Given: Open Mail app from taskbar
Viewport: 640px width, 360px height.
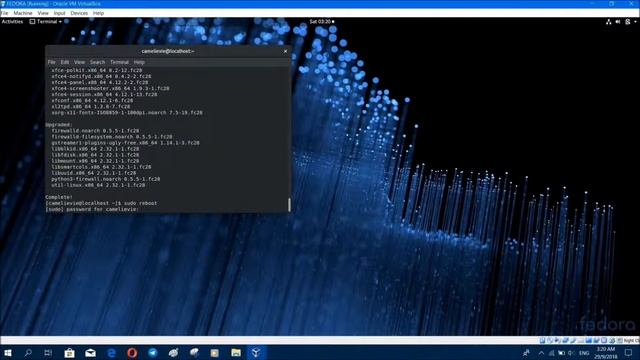Looking at the screenshot, I should click(x=90, y=353).
